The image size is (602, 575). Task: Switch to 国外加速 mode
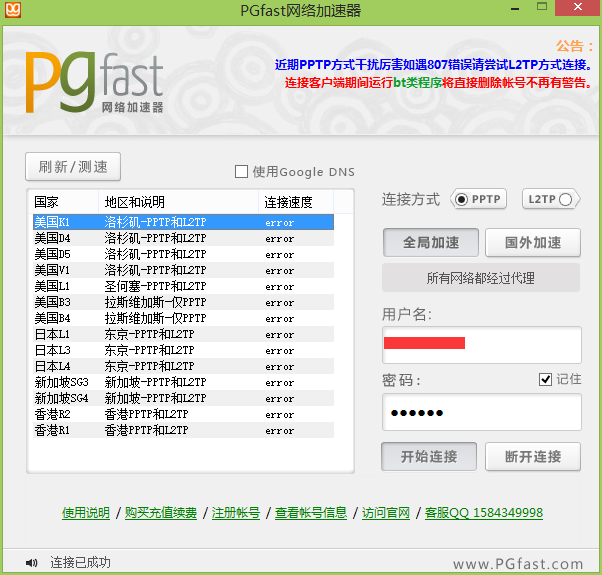(533, 243)
